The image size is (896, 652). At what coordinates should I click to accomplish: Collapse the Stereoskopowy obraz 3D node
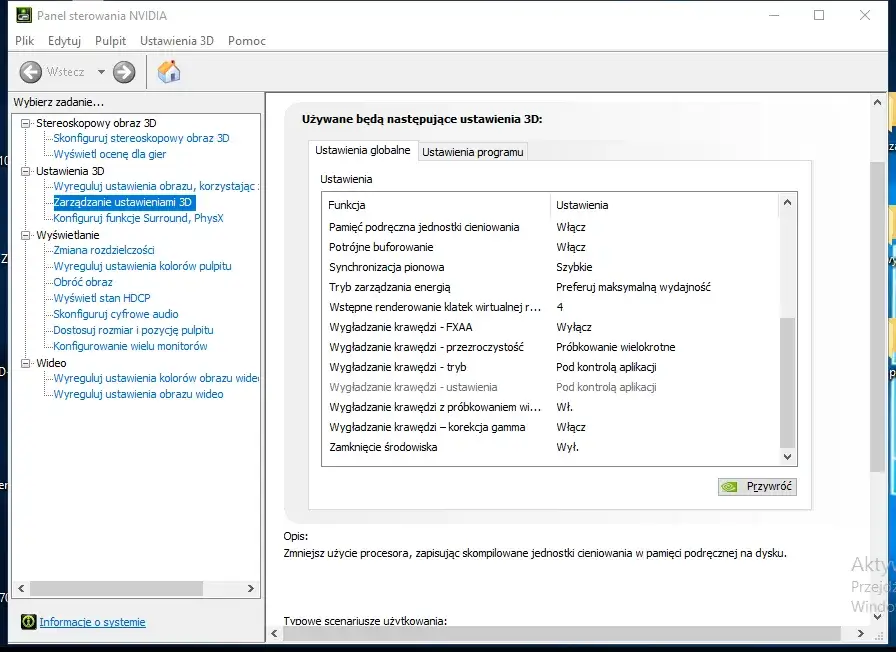click(x=25, y=123)
